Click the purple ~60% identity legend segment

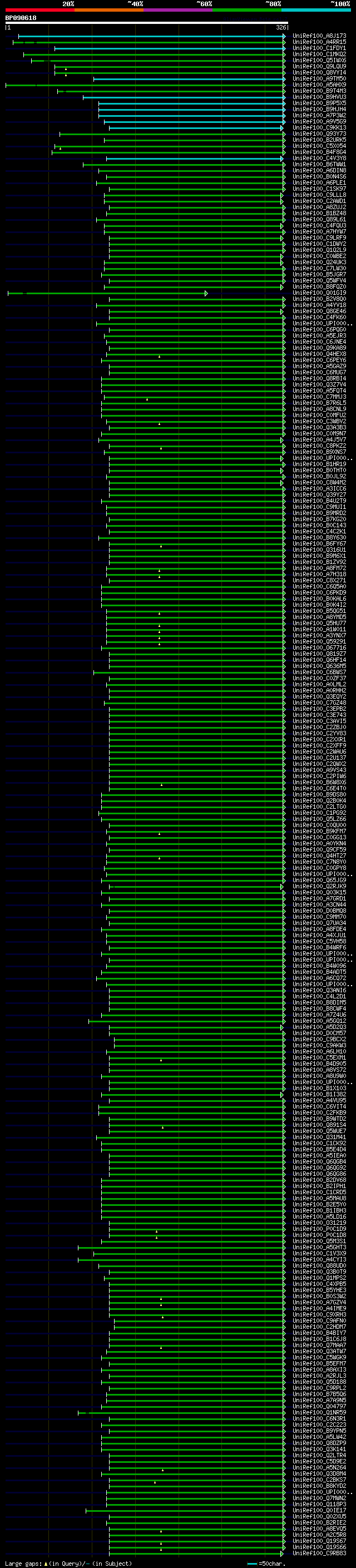[x=177, y=10]
